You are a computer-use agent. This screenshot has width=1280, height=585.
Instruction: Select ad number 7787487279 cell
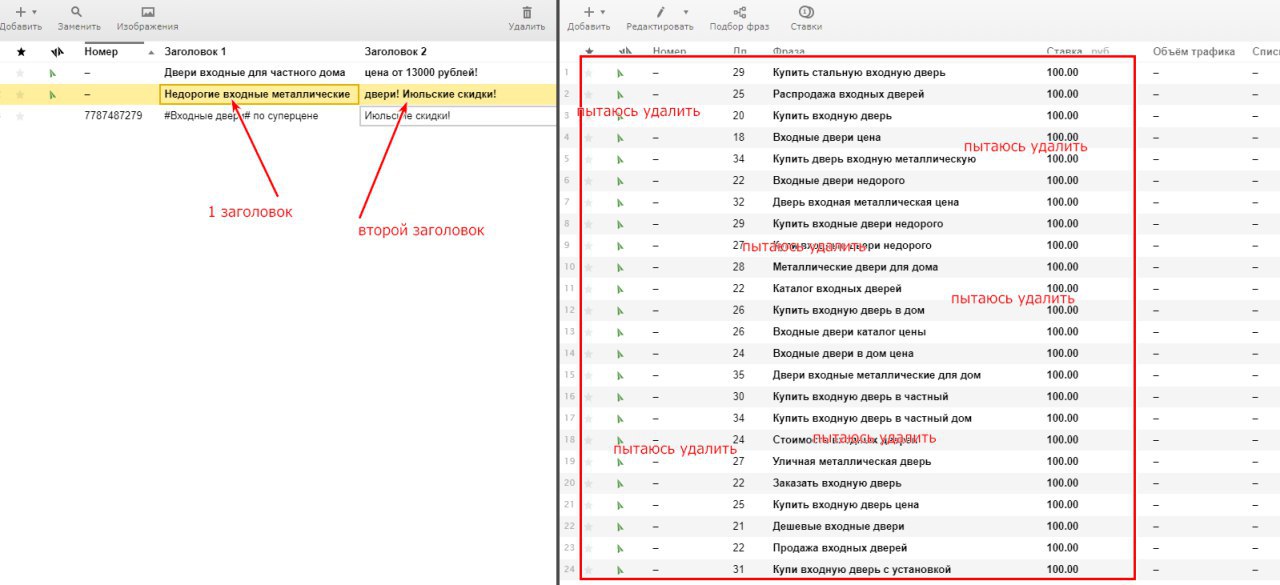coord(113,116)
